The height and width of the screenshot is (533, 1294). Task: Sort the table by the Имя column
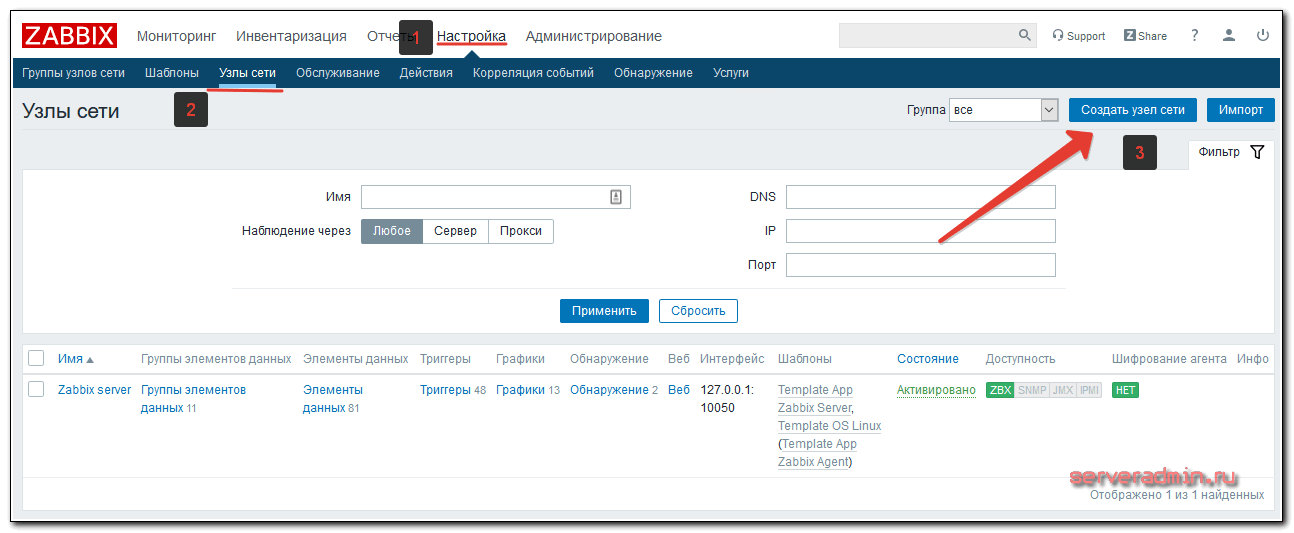pyautogui.click(x=75, y=358)
